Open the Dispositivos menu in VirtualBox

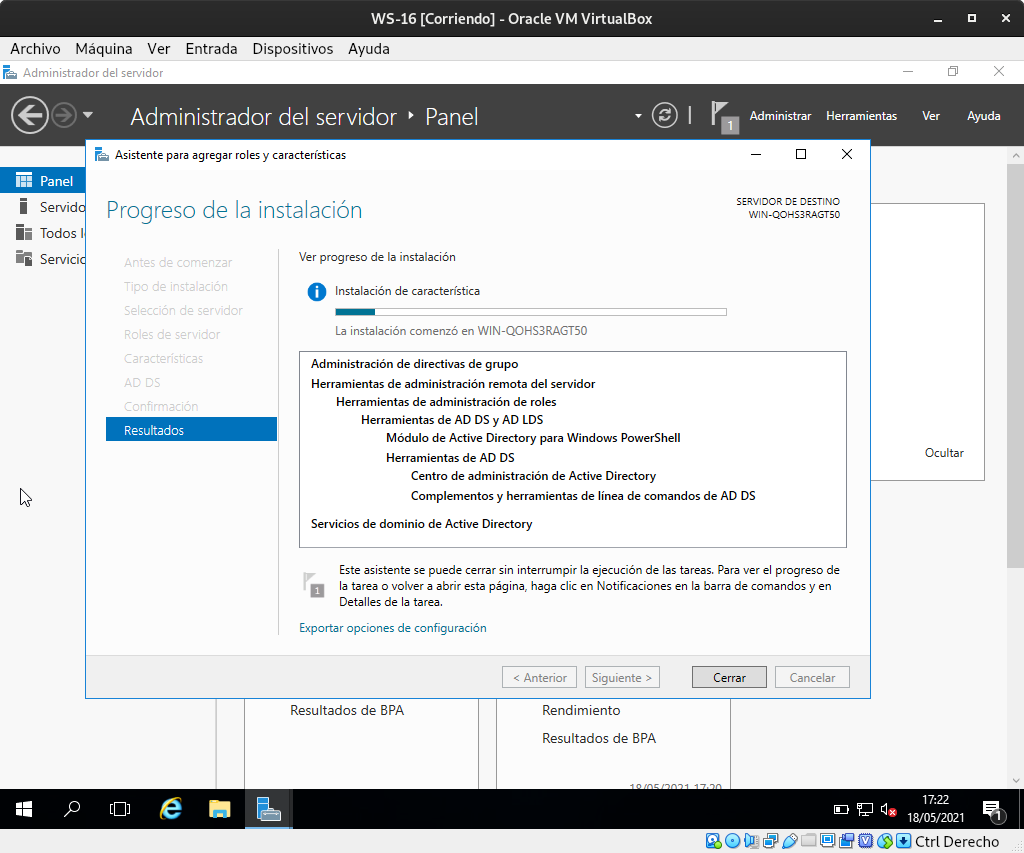(x=292, y=48)
